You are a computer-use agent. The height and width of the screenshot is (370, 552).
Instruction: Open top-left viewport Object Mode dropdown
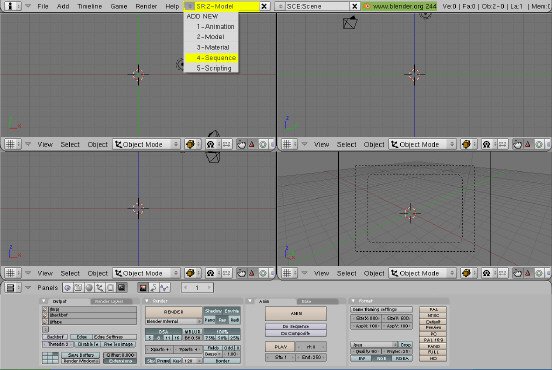pos(146,144)
